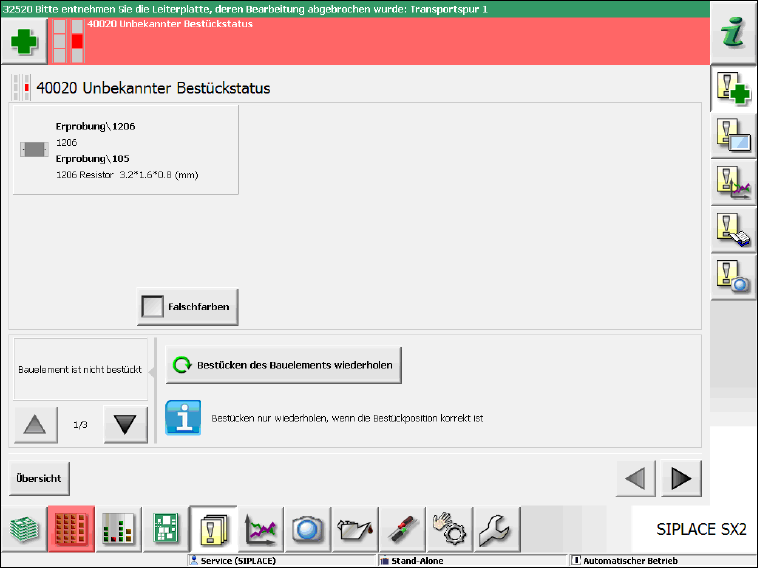Click the '40020 Unbekannter Bestückstatus' heading

tap(153, 88)
